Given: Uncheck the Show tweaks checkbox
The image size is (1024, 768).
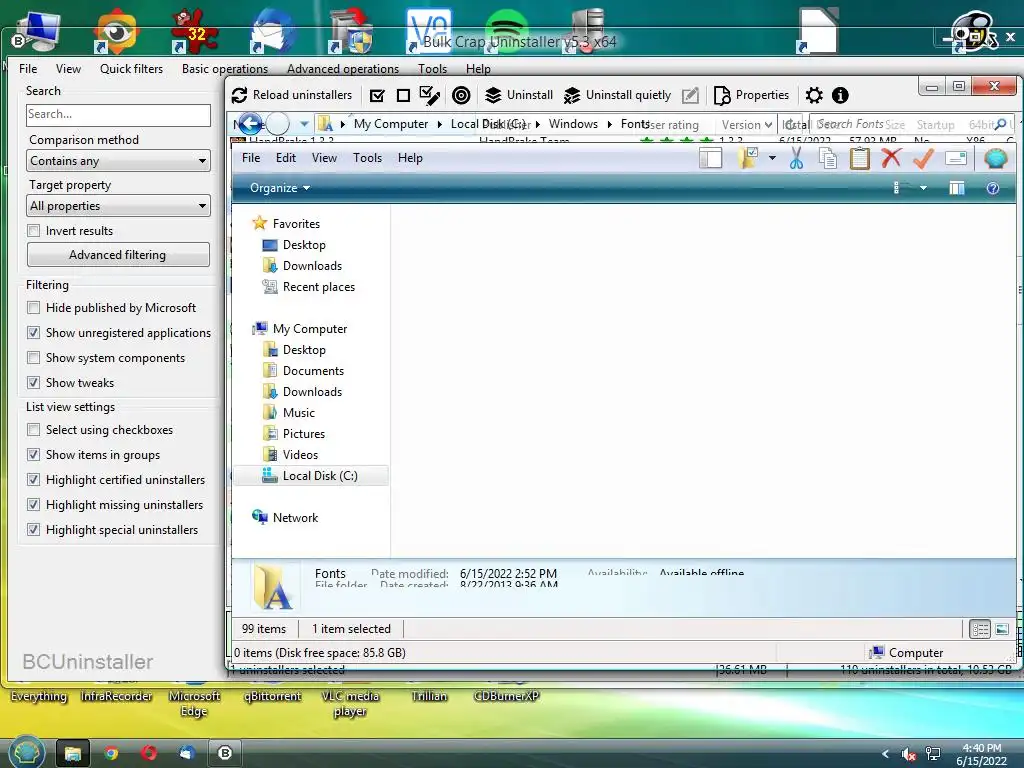Looking at the screenshot, I should click(x=33, y=382).
